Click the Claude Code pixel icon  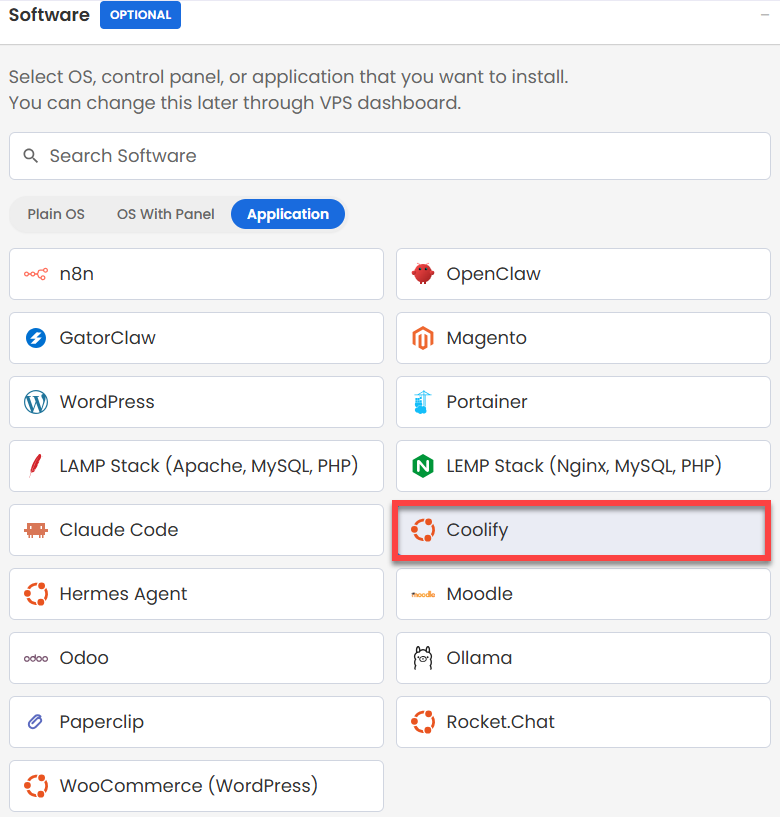coord(36,530)
